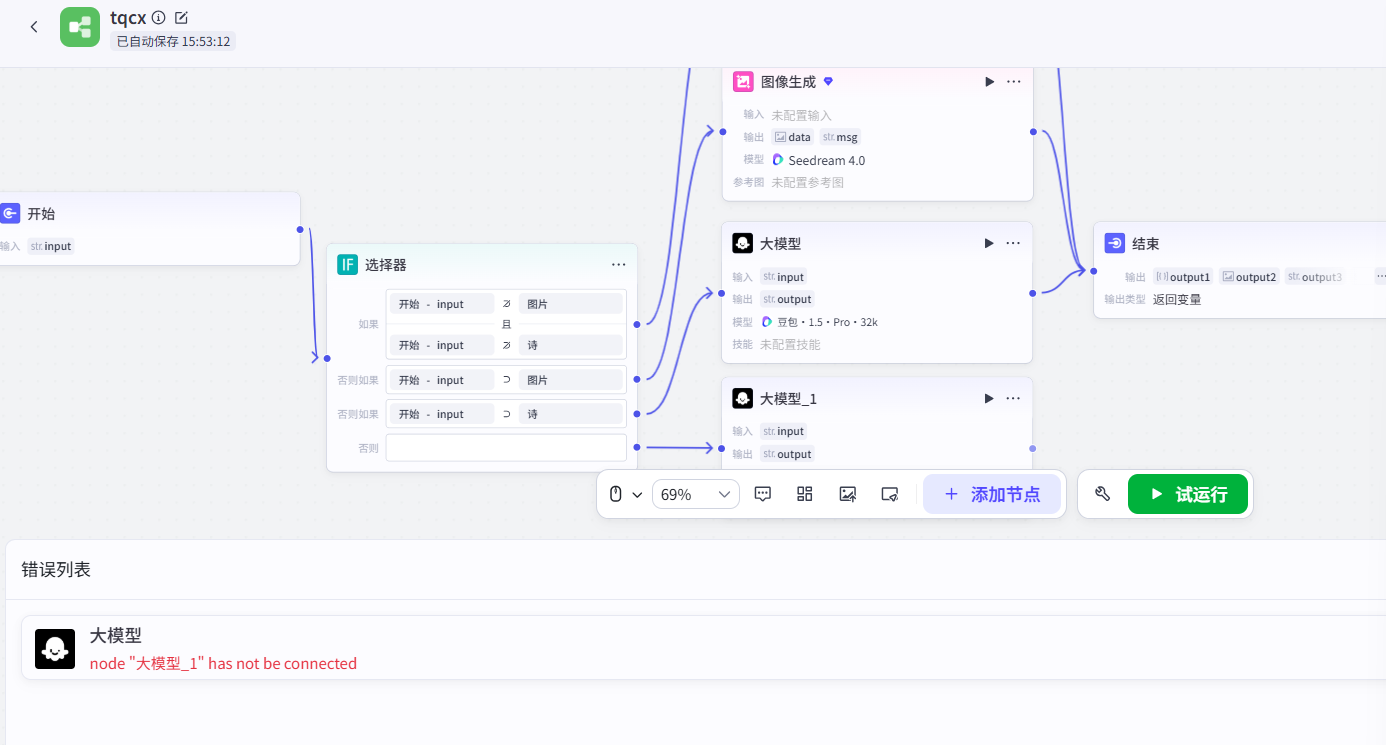Click the edit pencil icon next to tqcx
The image size is (1386, 745).
[x=181, y=17]
